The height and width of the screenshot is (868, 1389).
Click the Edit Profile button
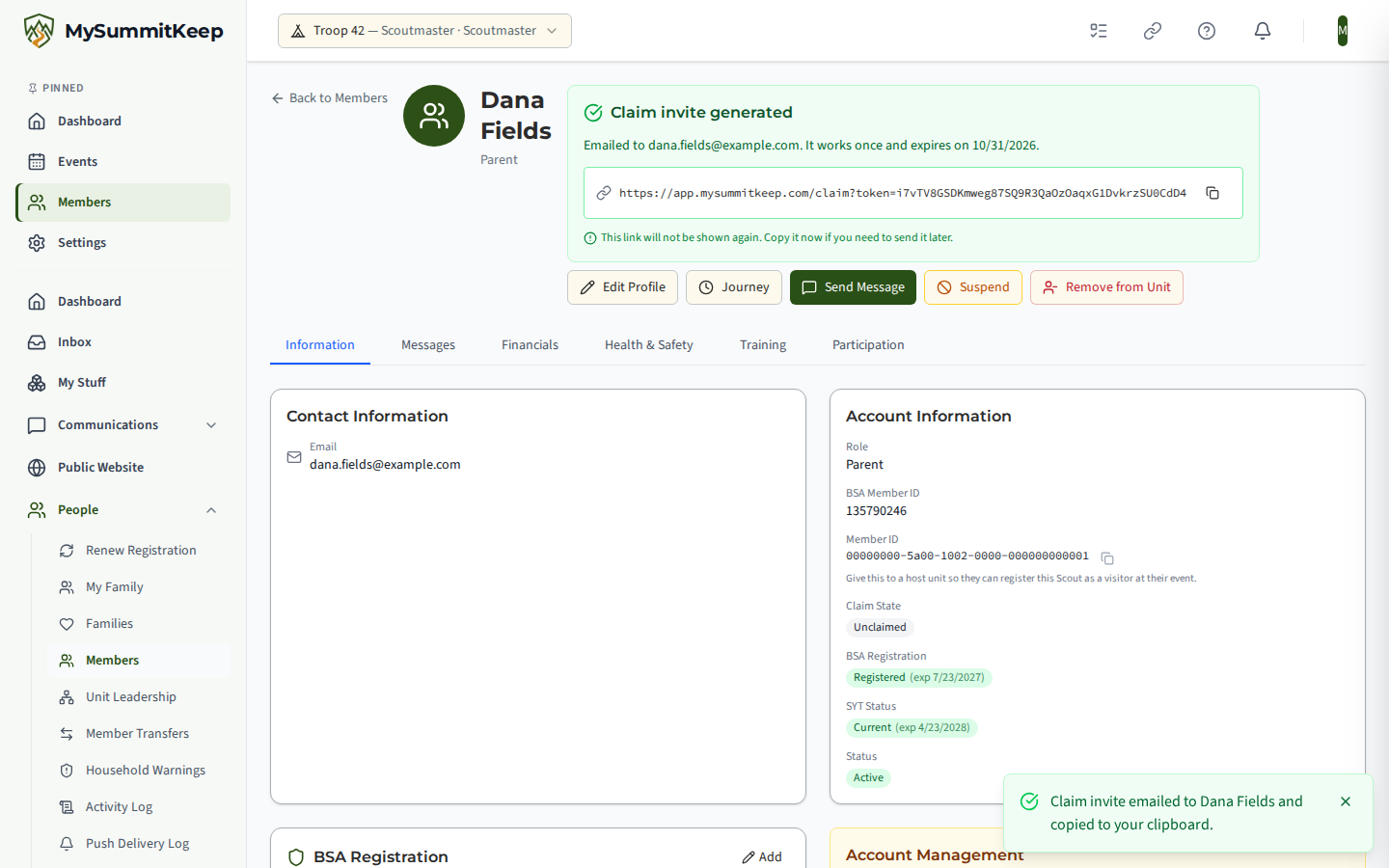[622, 287]
